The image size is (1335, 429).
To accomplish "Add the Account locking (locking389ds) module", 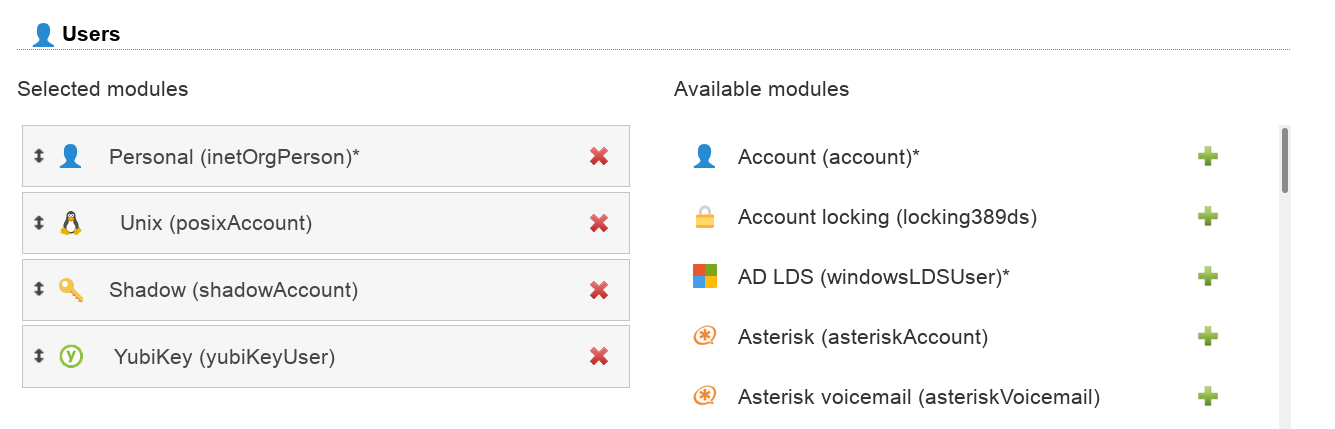I will 1208,217.
